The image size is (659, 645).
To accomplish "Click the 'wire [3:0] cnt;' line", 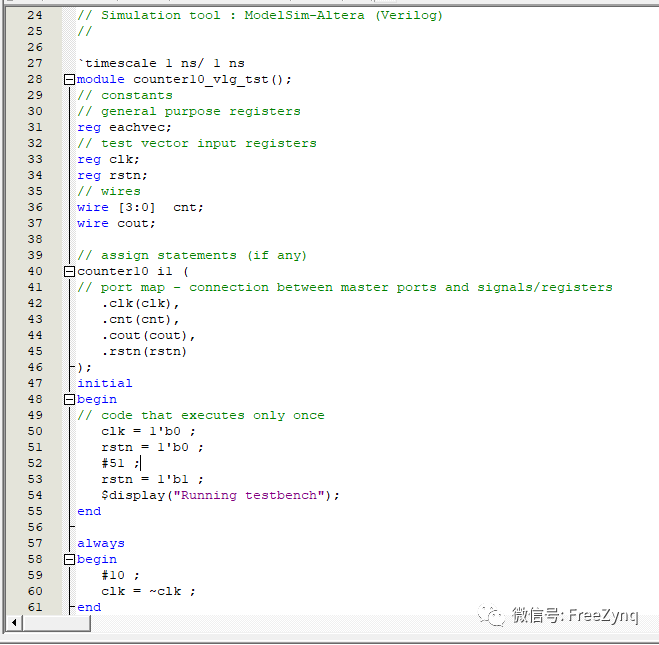I will click(140, 208).
